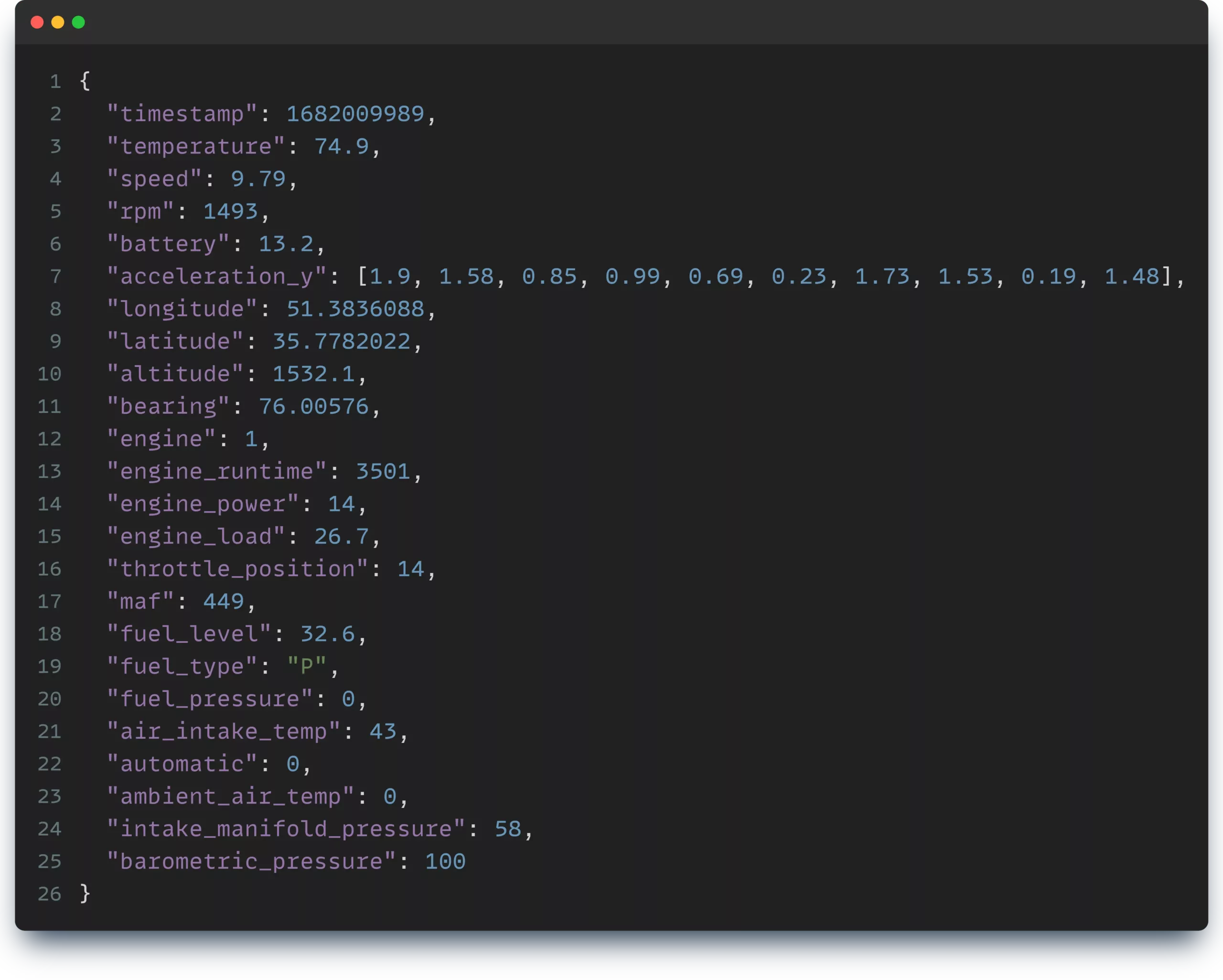Click the first acceleration_y value 1.9
1223x980 pixels.
click(x=390, y=276)
